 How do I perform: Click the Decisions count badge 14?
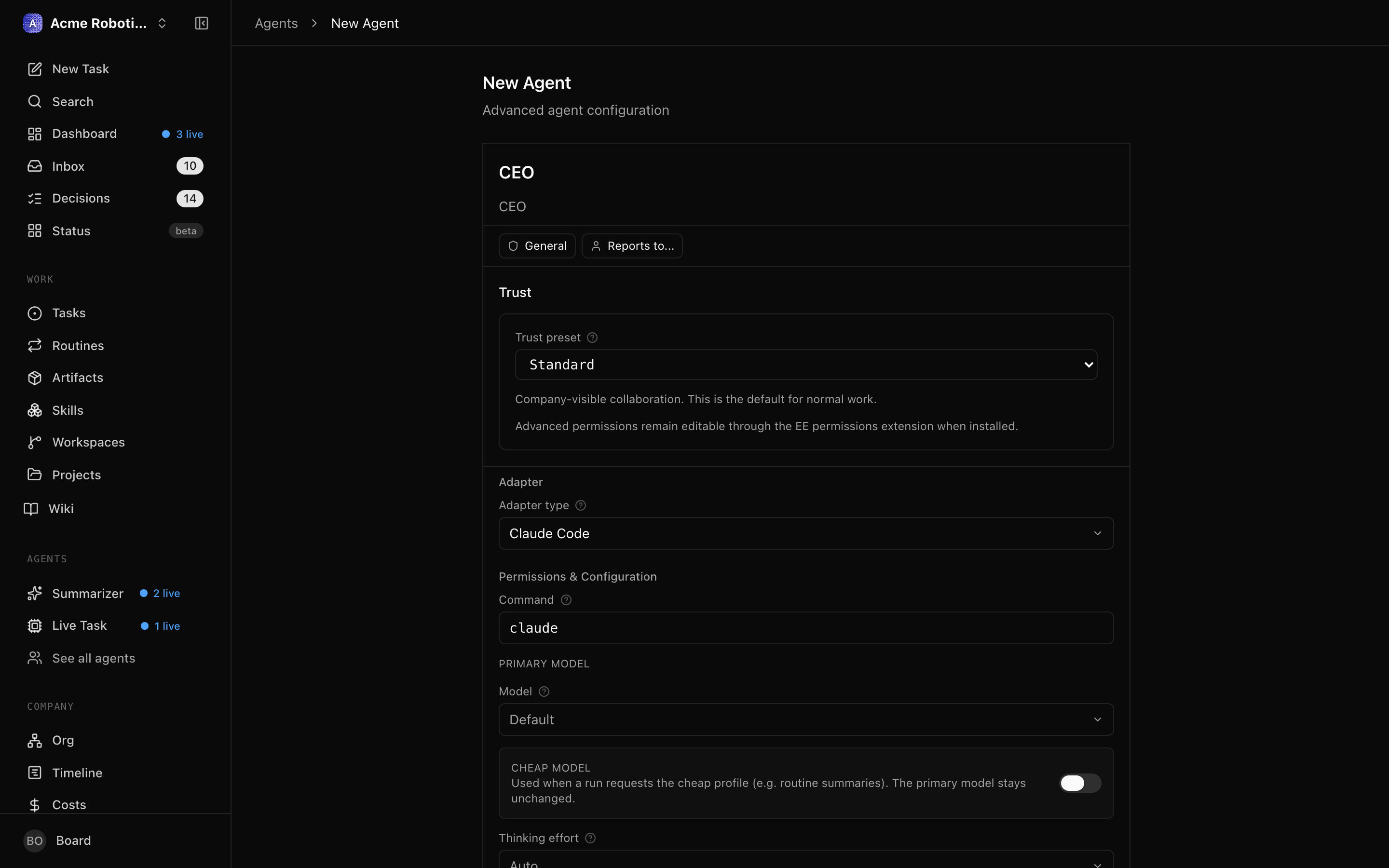(x=190, y=199)
